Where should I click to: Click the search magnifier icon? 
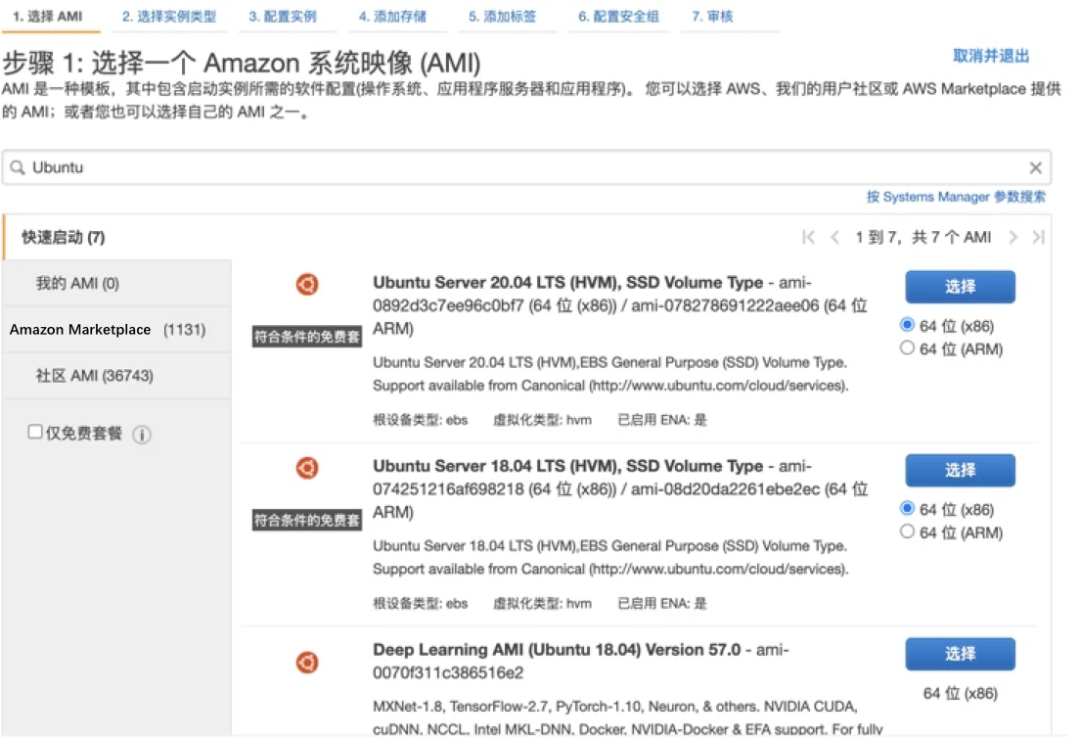click(x=17, y=167)
